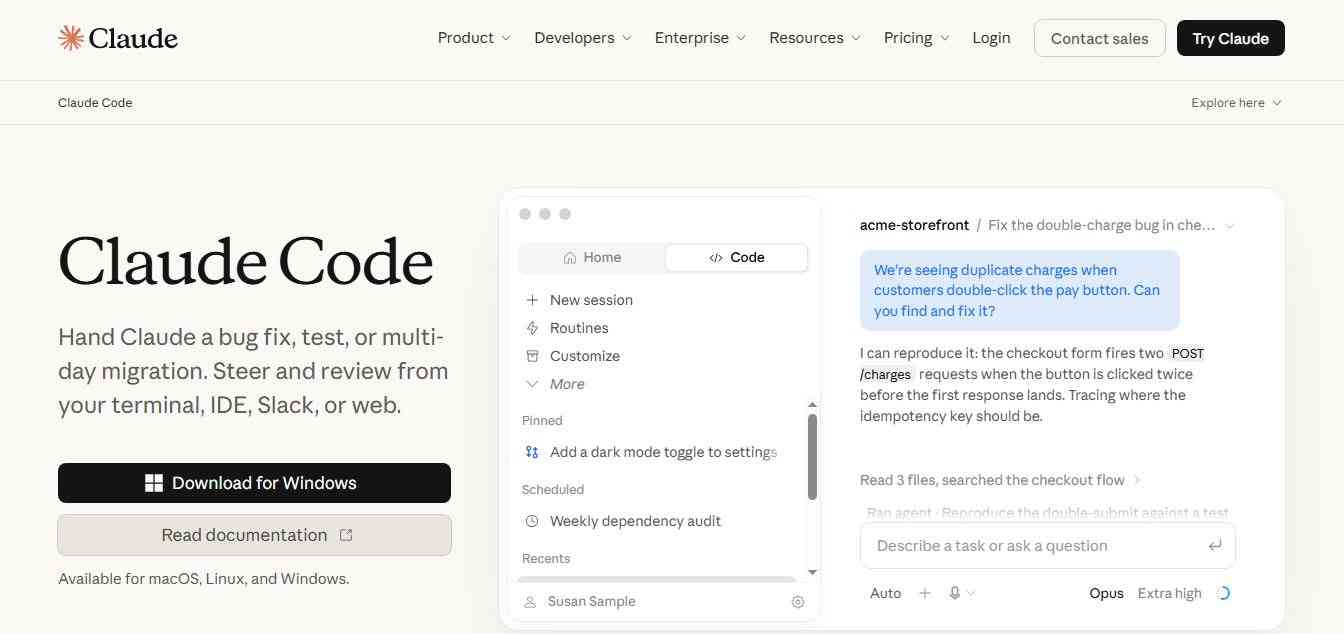Image resolution: width=1344 pixels, height=634 pixels.
Task: Click the microphone icon below the prompt box
Action: click(x=955, y=593)
